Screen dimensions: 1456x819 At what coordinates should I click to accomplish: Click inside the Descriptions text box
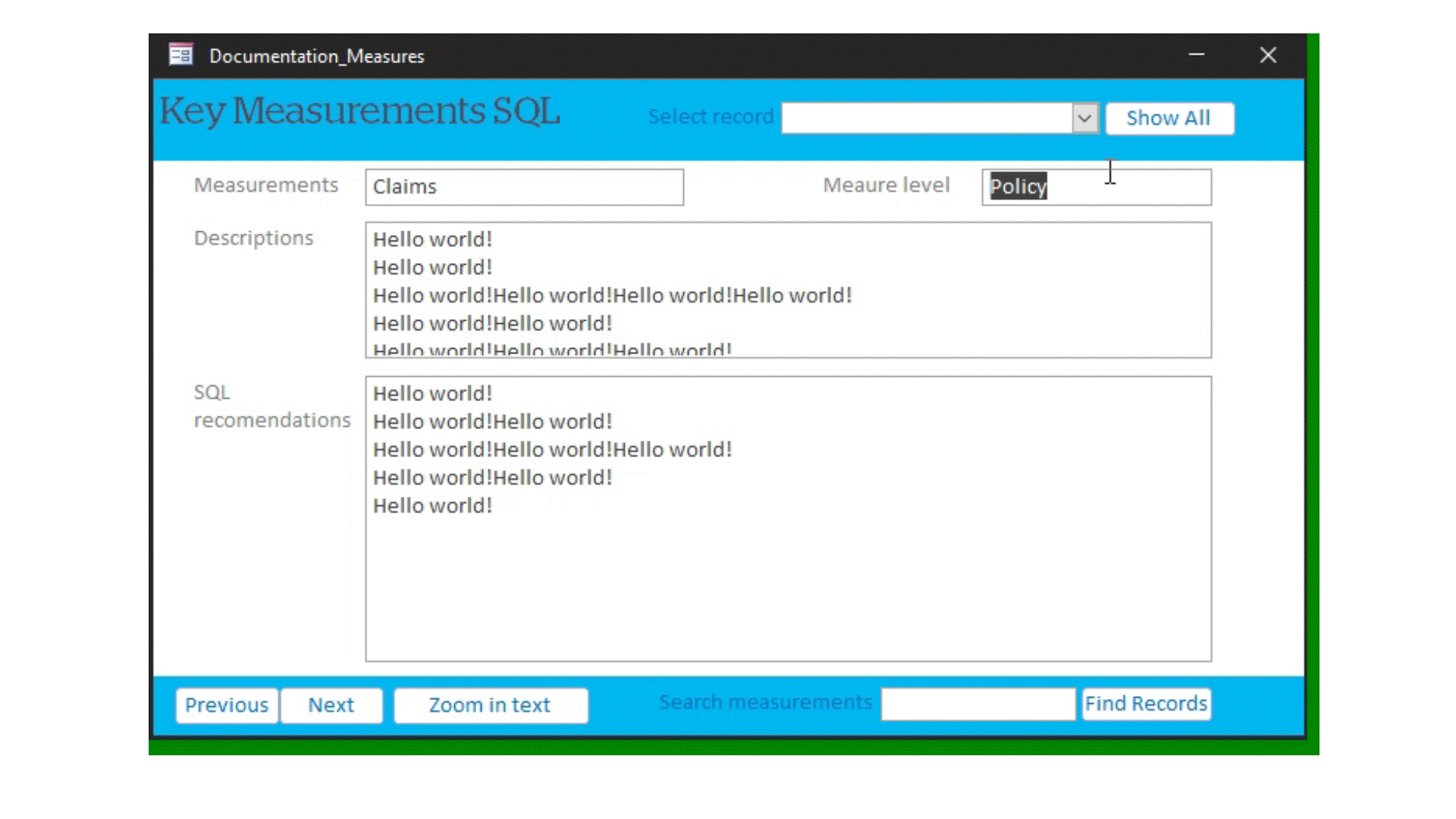pyautogui.click(x=788, y=290)
